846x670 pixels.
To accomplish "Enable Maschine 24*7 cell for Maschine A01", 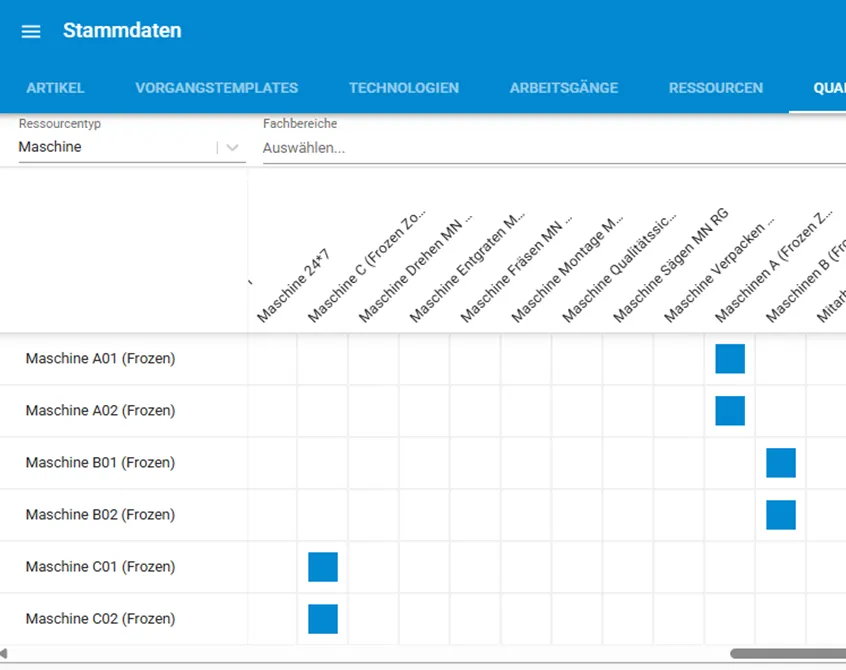I will click(x=272, y=359).
